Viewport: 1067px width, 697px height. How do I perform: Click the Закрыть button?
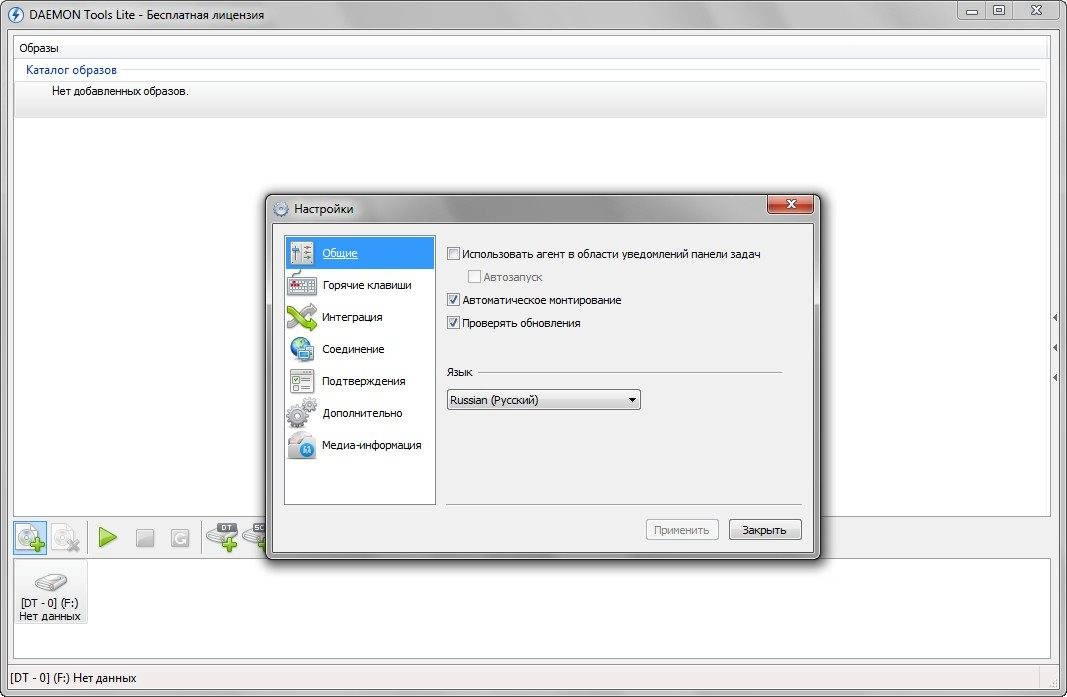click(x=765, y=530)
